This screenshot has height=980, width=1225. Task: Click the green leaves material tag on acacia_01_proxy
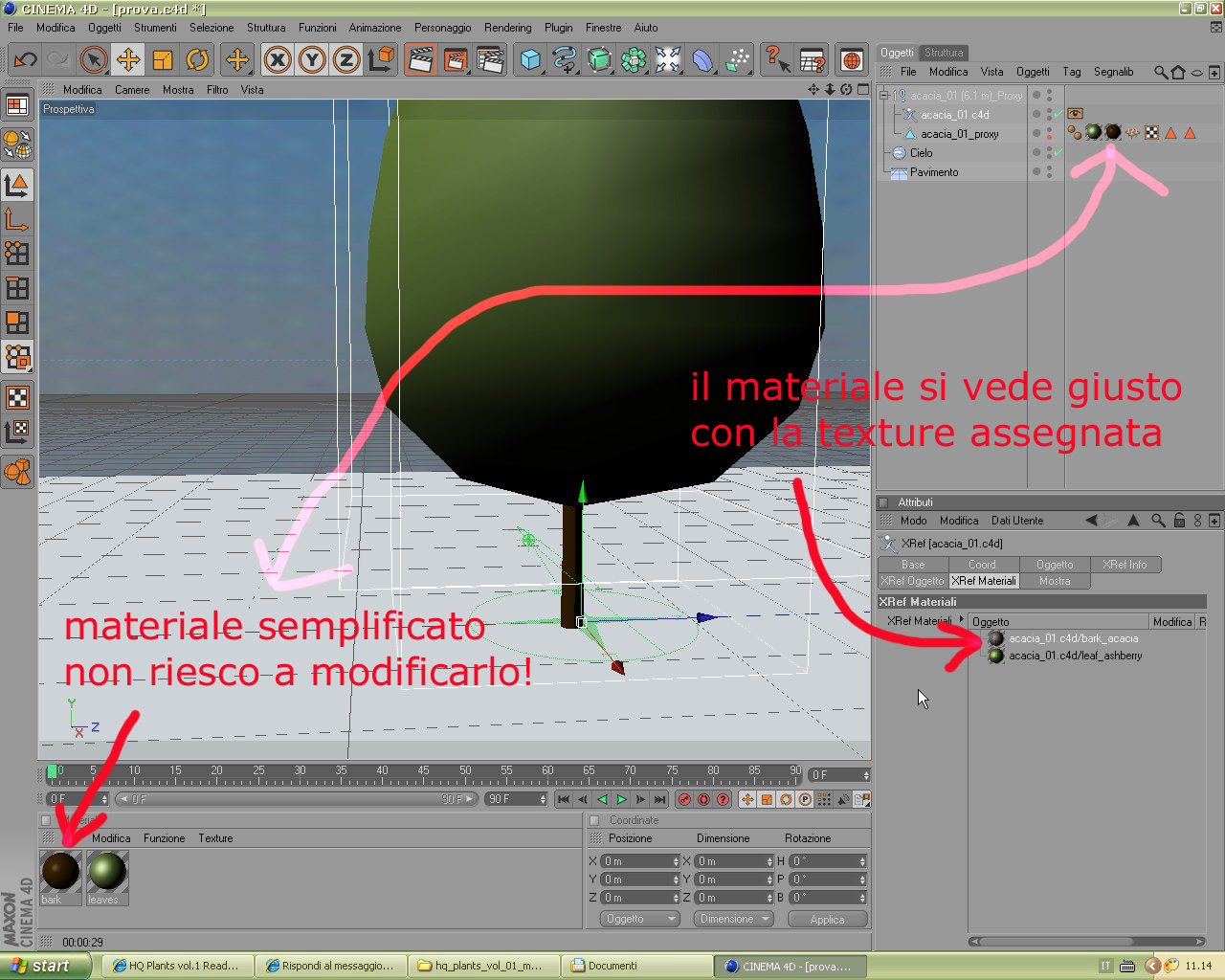tap(1093, 133)
